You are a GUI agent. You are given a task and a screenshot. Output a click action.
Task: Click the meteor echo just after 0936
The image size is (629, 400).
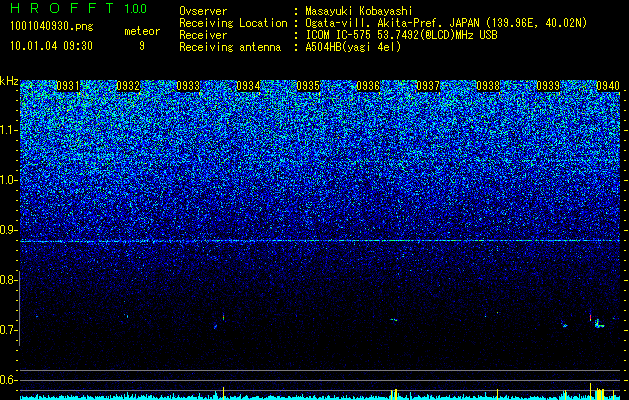tap(394, 320)
